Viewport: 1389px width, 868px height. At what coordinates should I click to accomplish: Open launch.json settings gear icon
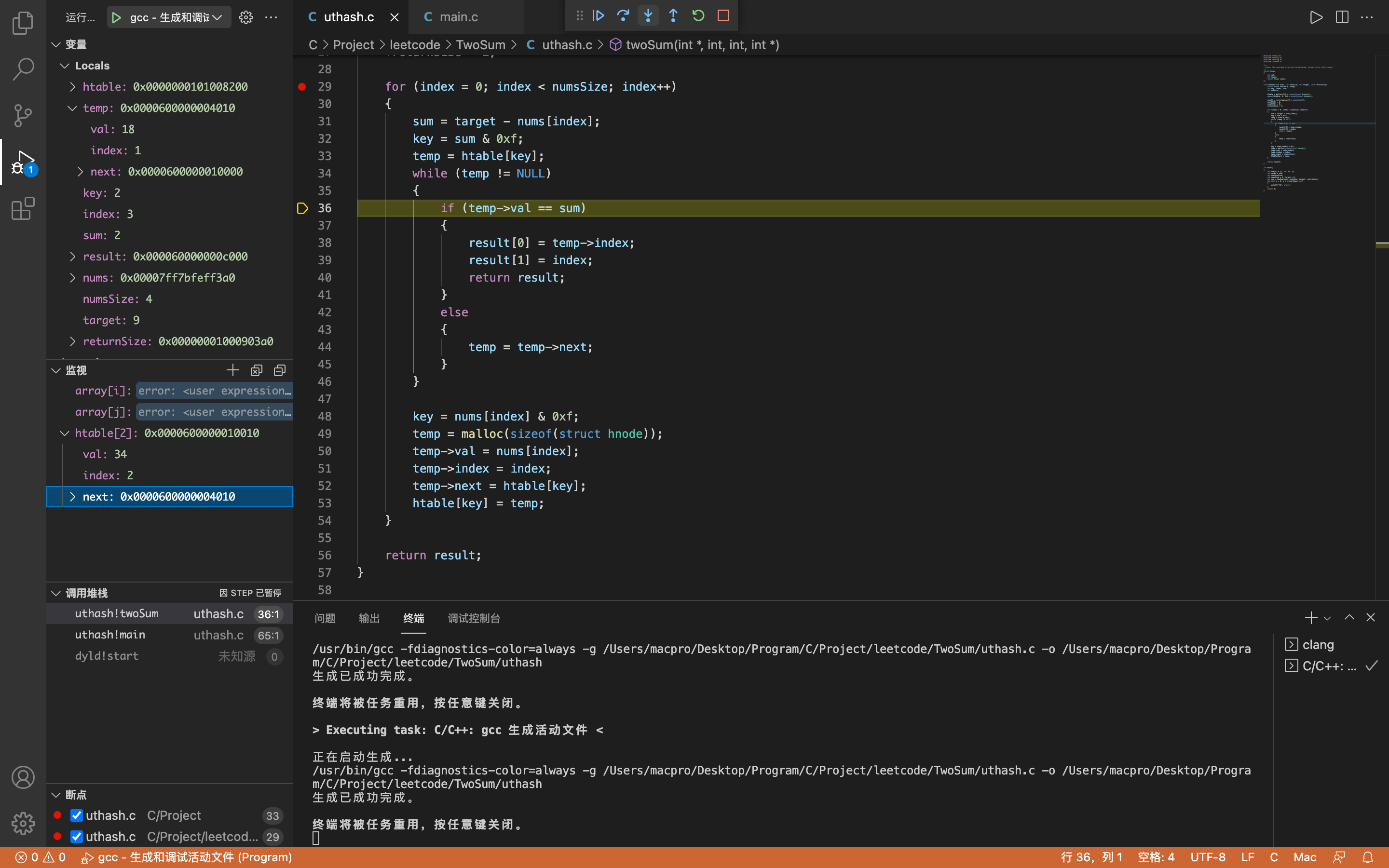tap(245, 17)
